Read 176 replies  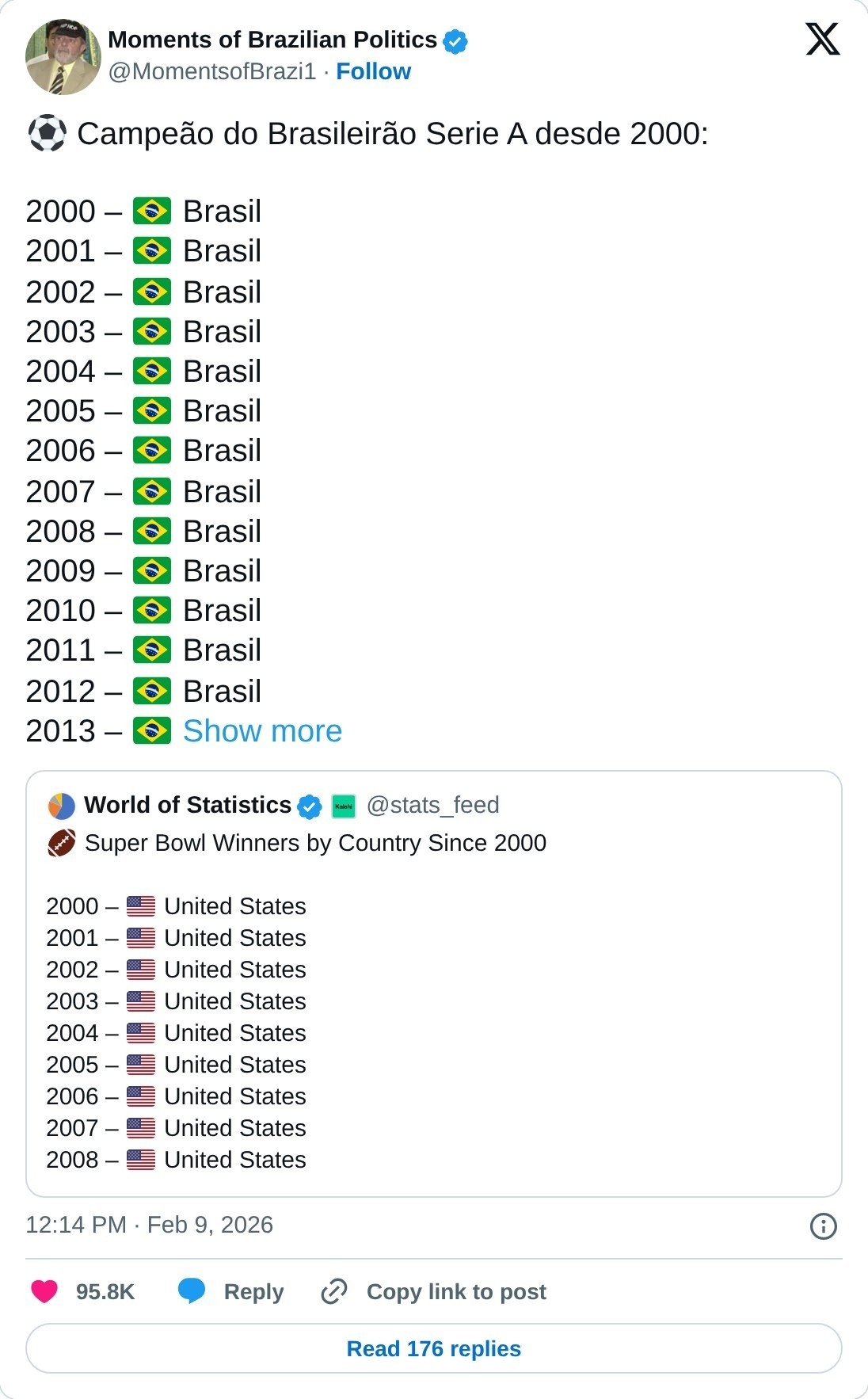(434, 1348)
